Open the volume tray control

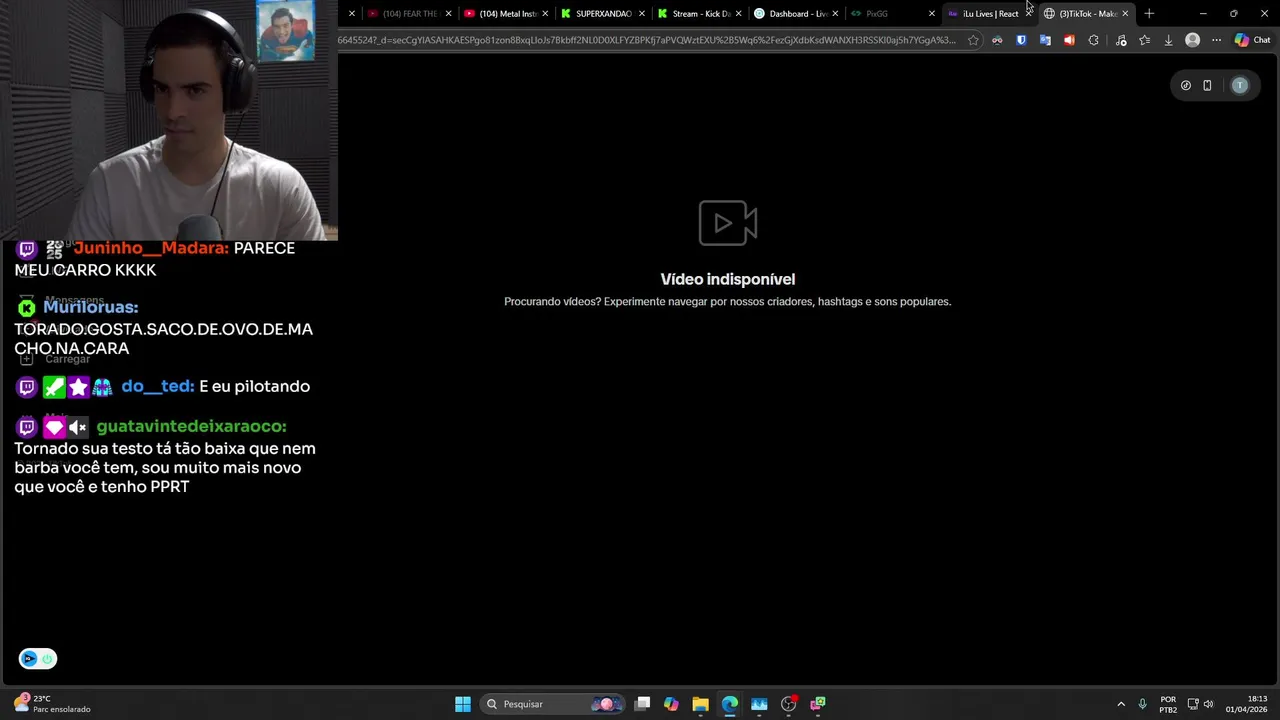tap(1208, 704)
